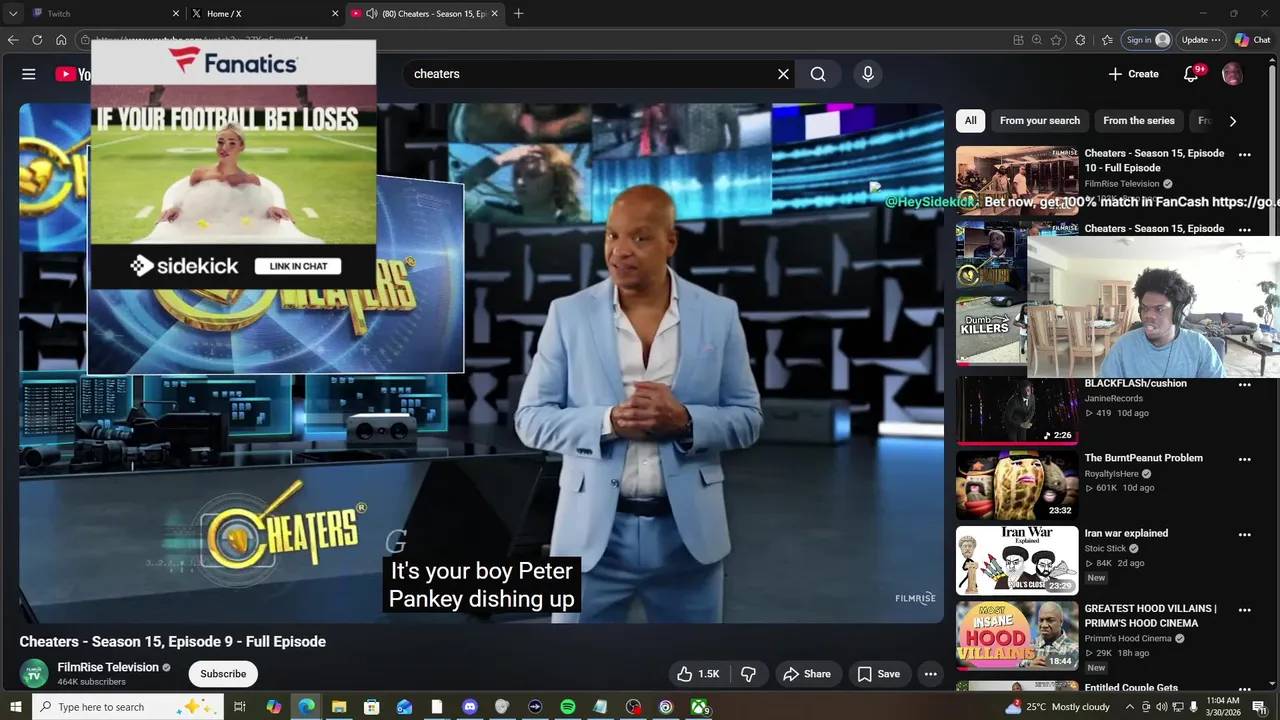Show hidden system tray icons
This screenshot has width=1280, height=720.
tap(1130, 707)
